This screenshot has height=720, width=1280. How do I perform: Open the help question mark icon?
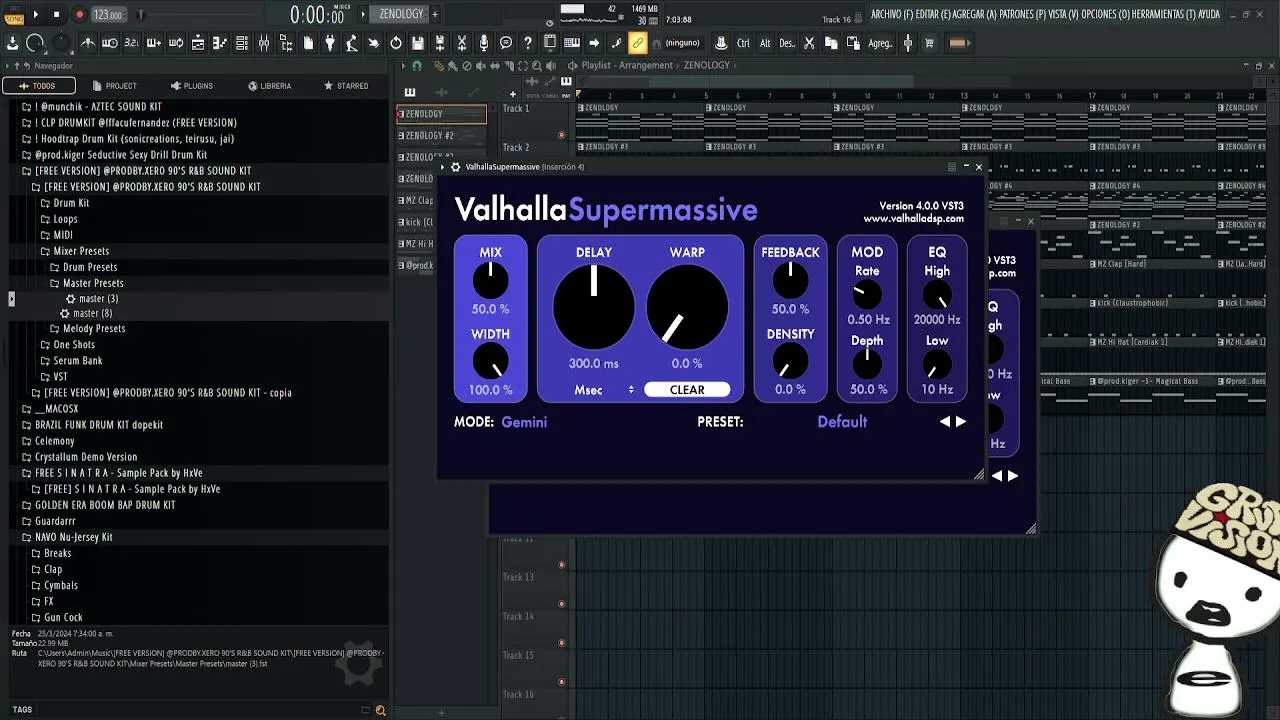click(x=528, y=43)
